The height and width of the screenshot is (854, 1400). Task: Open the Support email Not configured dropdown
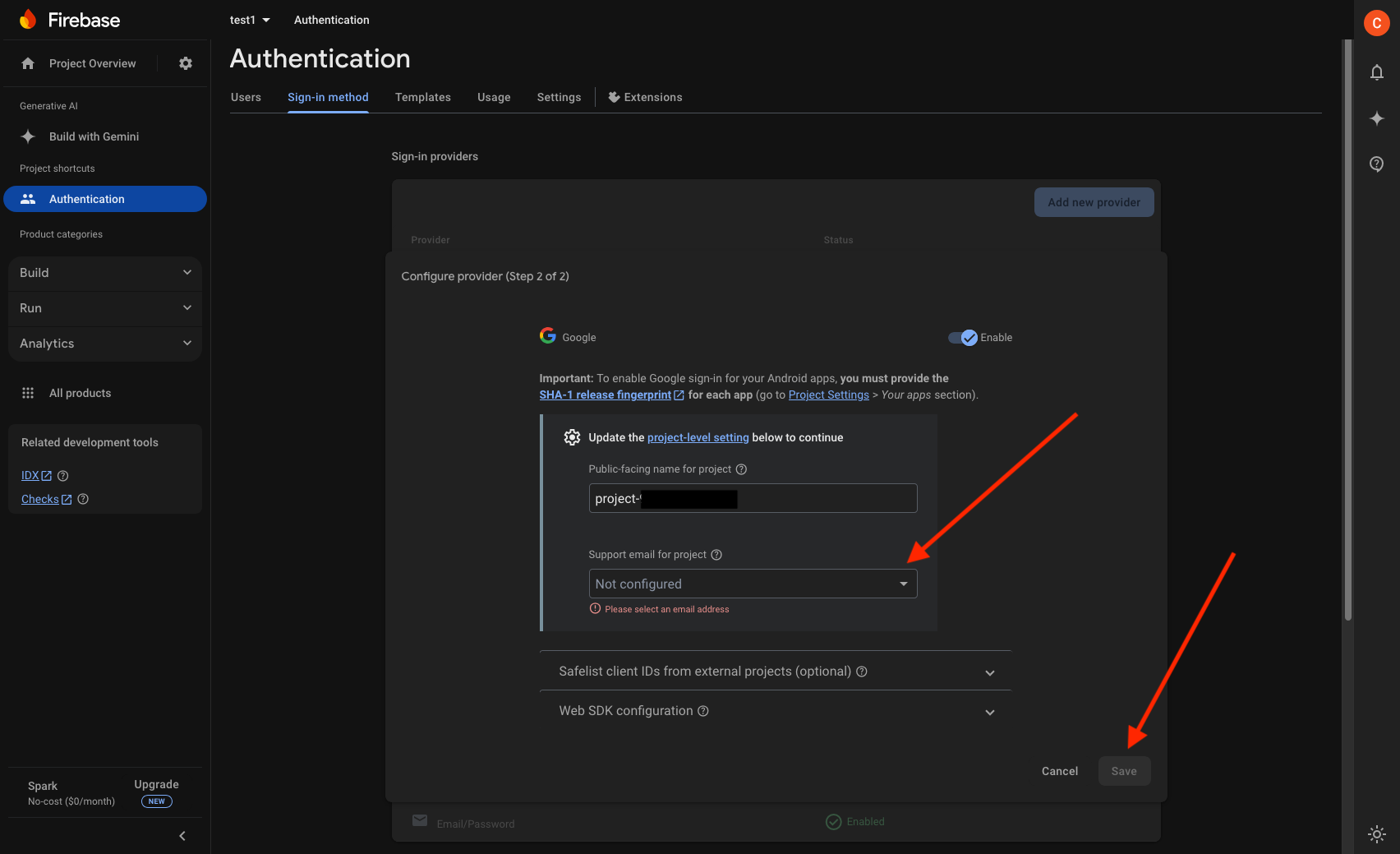tap(753, 584)
